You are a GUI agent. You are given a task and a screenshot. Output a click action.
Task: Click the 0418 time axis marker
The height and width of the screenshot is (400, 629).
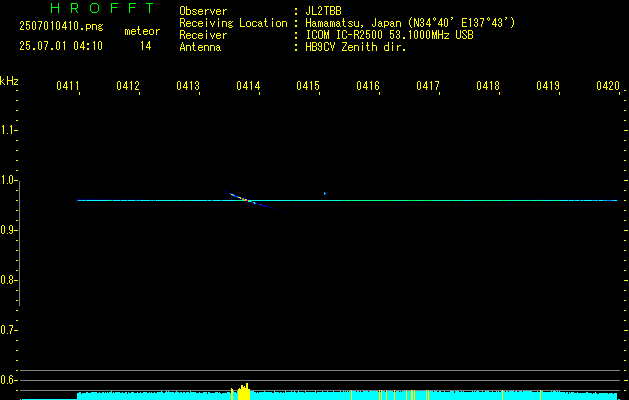(488, 86)
